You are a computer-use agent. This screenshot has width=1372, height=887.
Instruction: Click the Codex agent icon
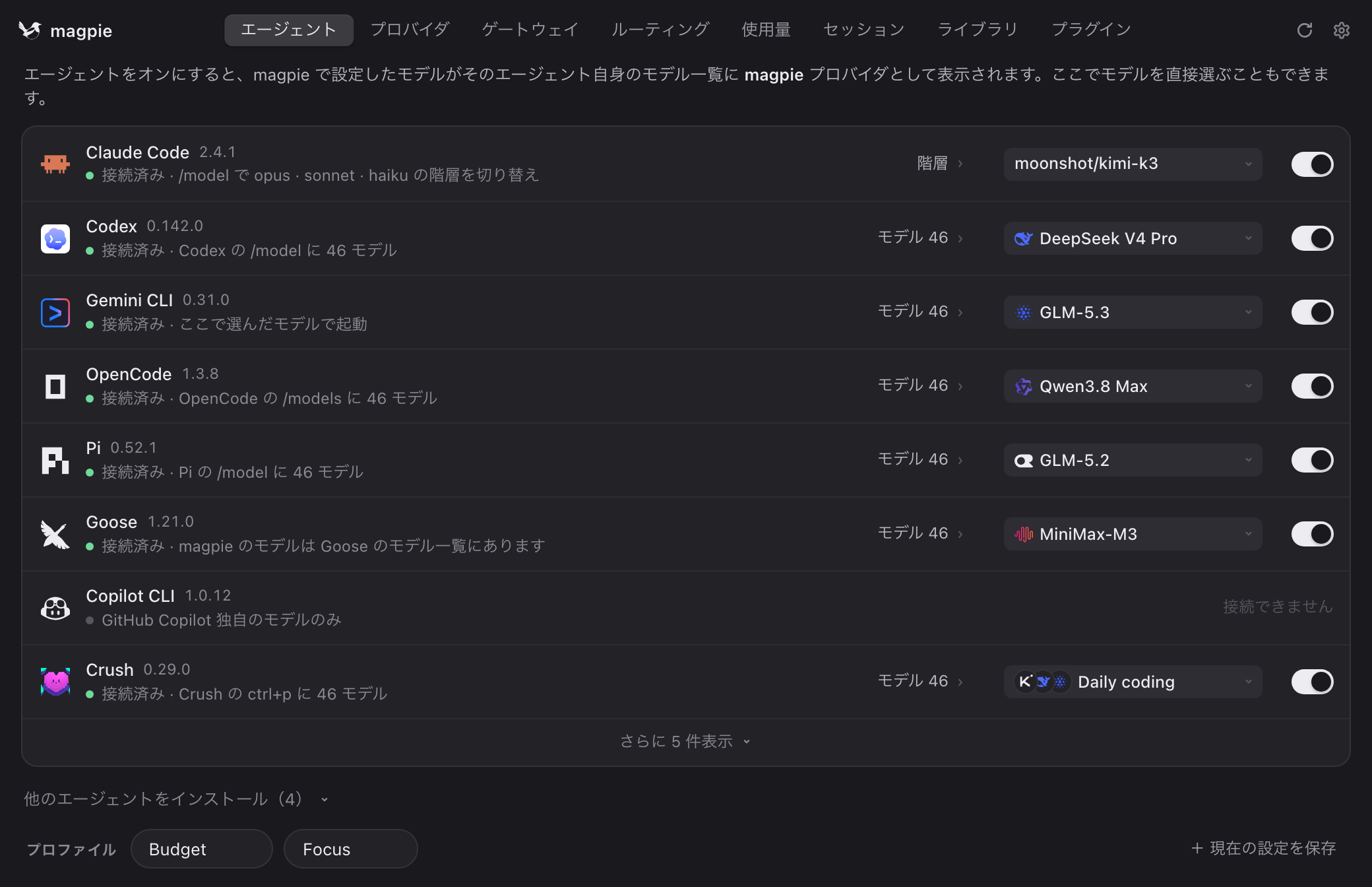tap(55, 238)
